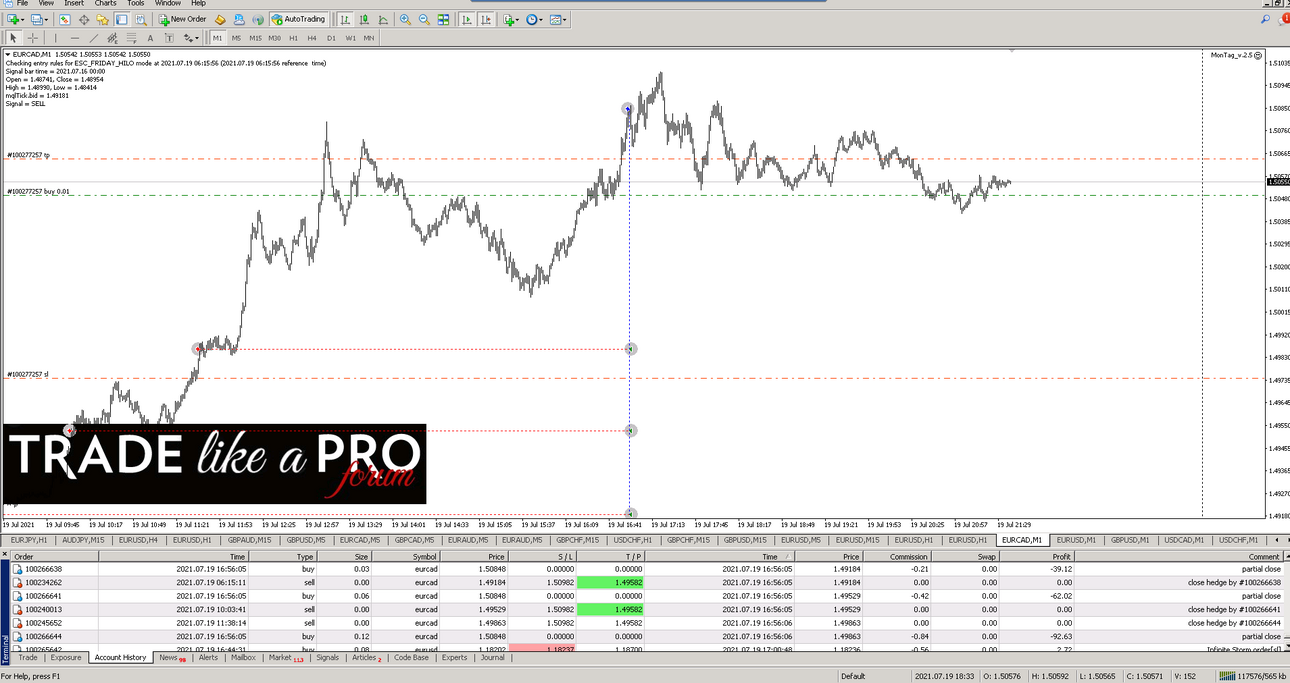Screen dimensions: 1290x683
Task: Sort by the Symbol column header
Action: point(408,557)
